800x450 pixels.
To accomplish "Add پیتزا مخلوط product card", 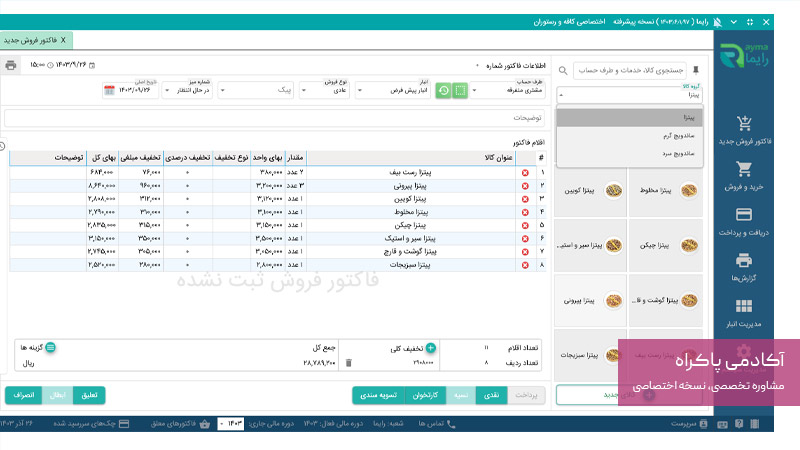I will click(x=666, y=190).
